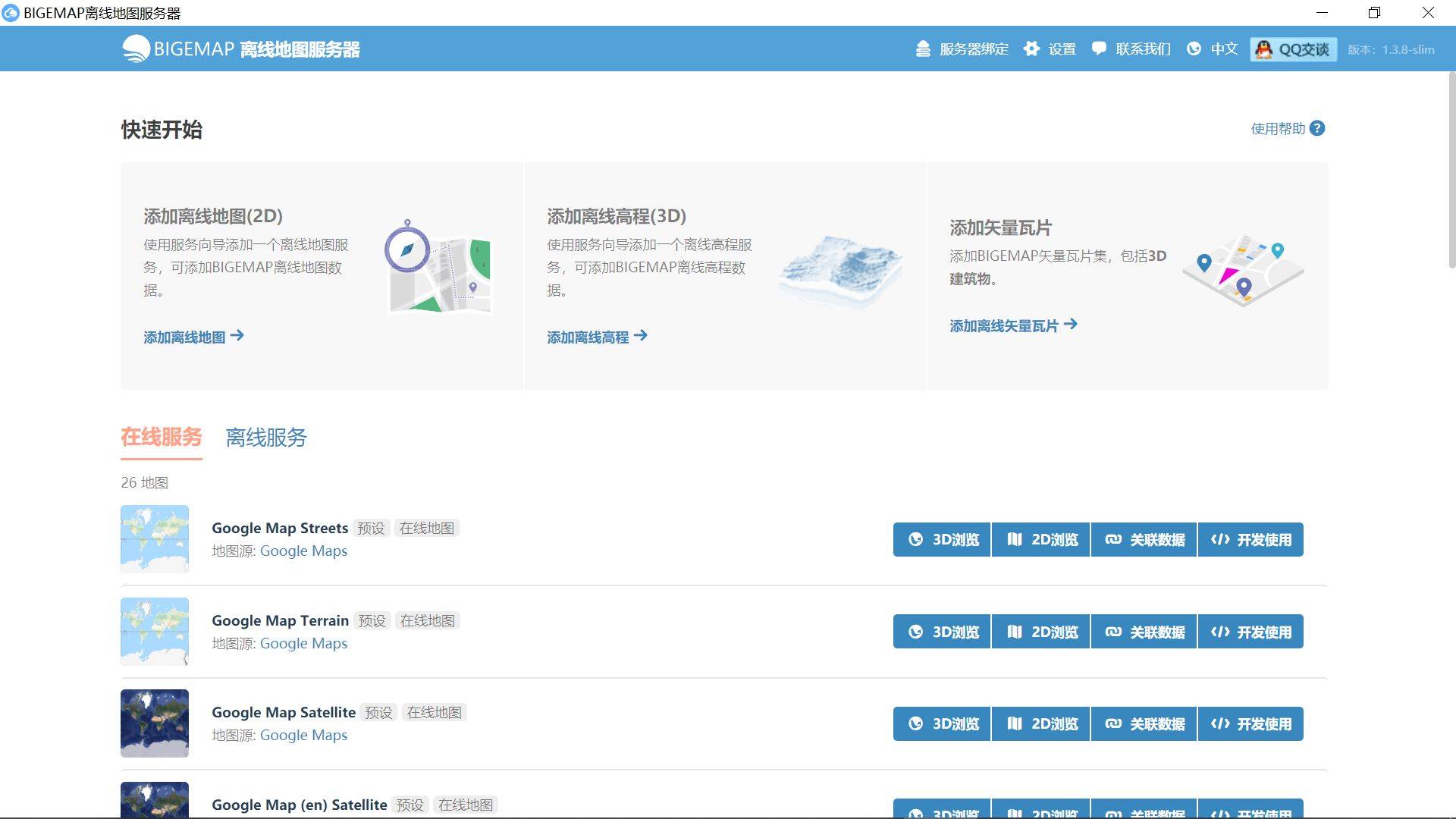Image resolution: width=1456 pixels, height=819 pixels.
Task: Click the 快速开始 heading
Action: 162,130
